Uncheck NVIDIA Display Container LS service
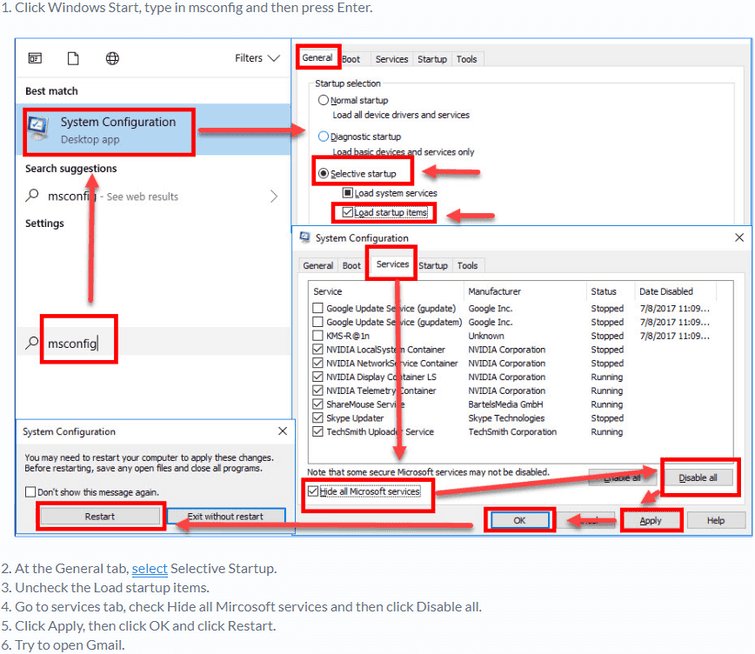The width and height of the screenshot is (755, 654). tap(318, 377)
